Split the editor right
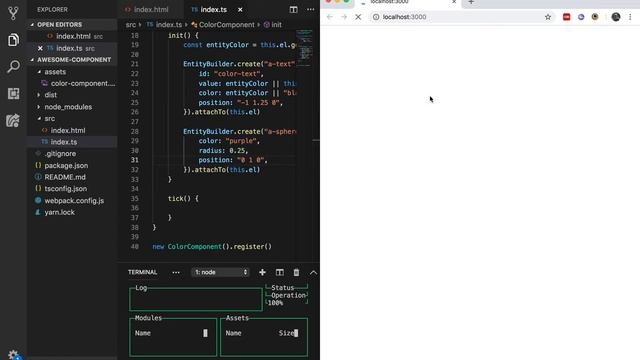 click(293, 9)
